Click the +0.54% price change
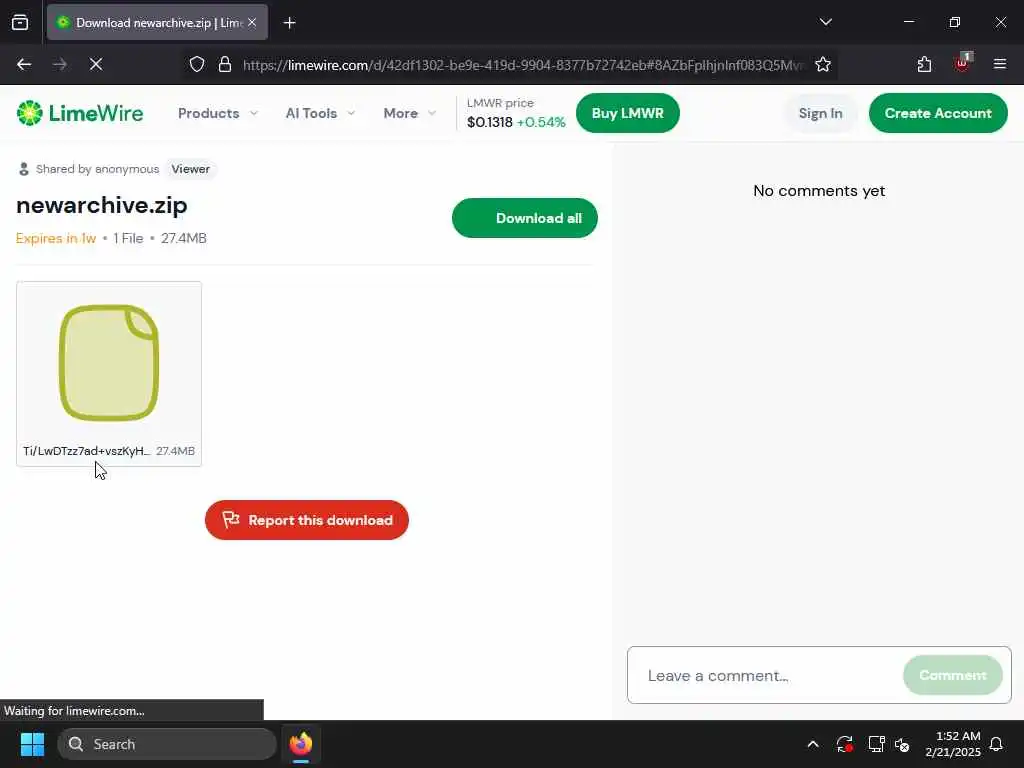 (541, 122)
